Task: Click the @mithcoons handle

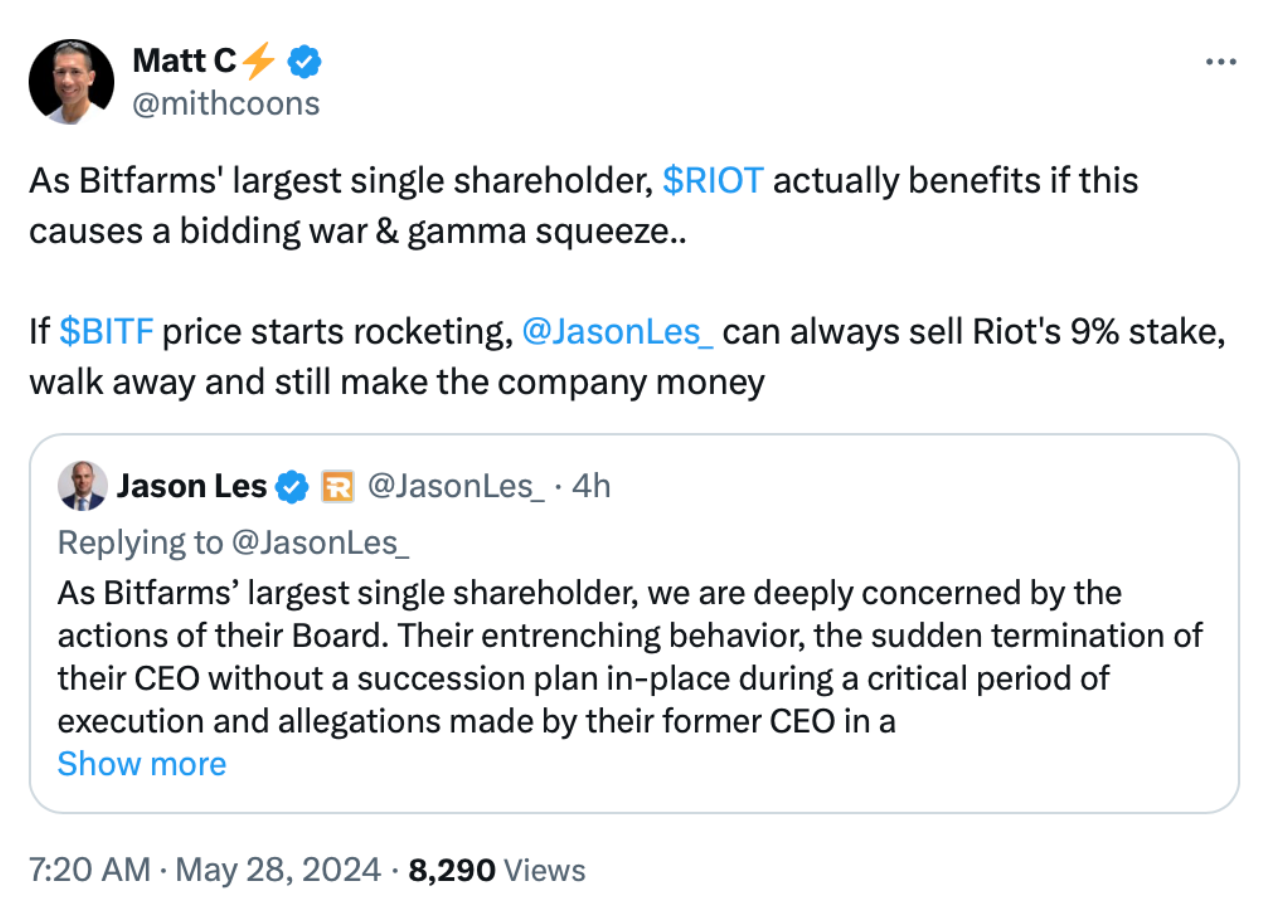Action: point(226,103)
